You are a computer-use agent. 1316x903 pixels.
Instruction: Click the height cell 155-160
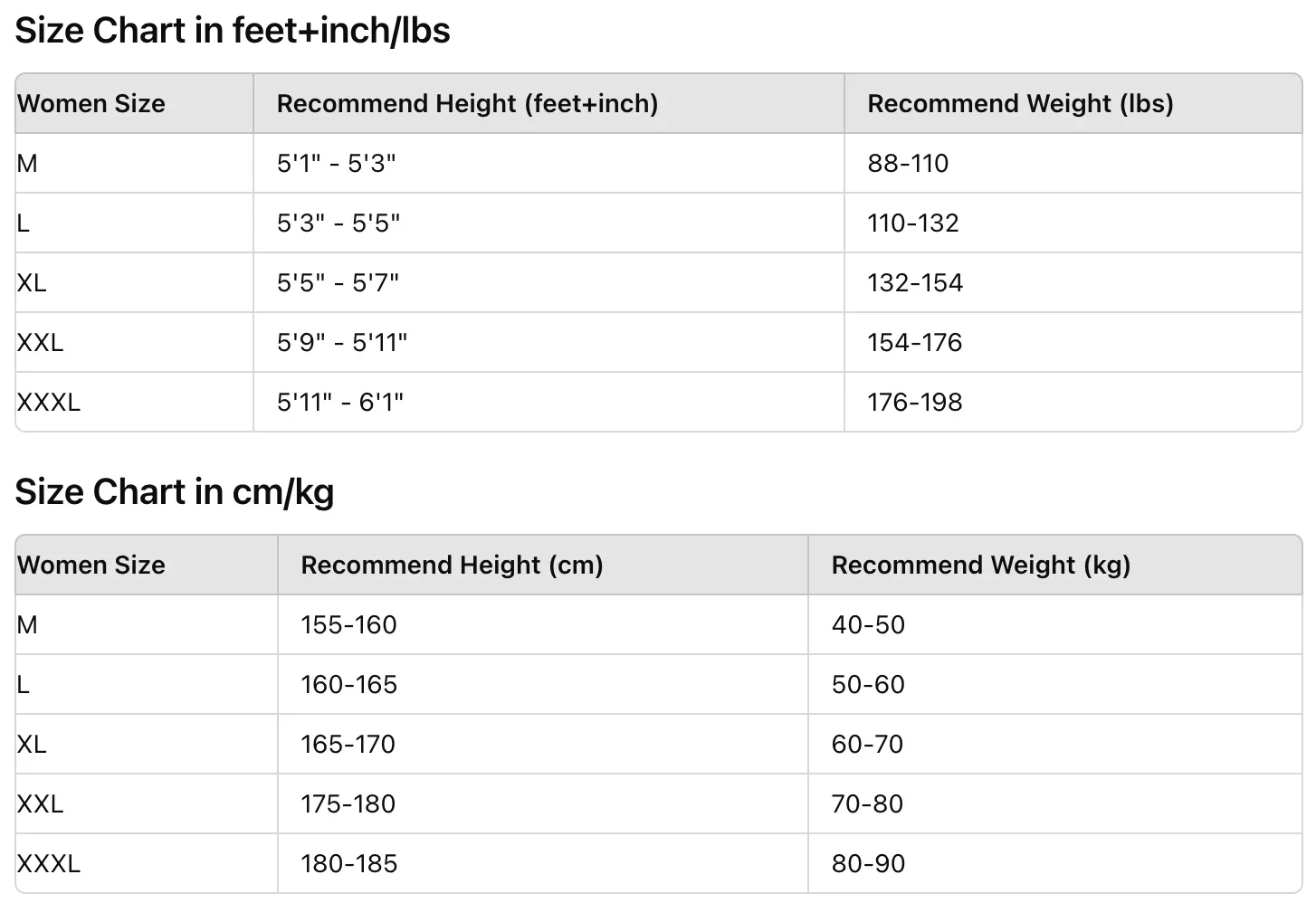348,625
